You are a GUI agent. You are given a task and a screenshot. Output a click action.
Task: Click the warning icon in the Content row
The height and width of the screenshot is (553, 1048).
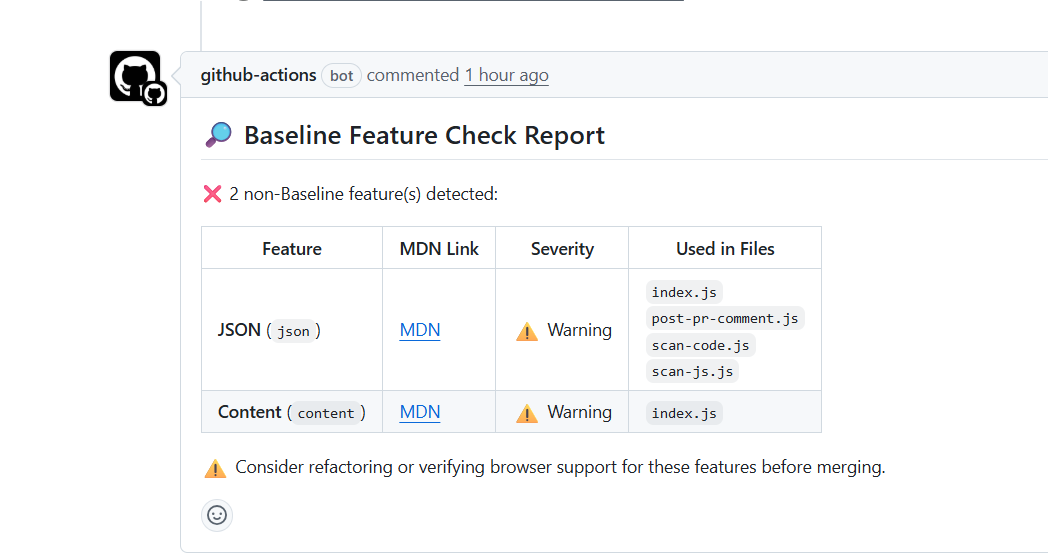pos(527,413)
